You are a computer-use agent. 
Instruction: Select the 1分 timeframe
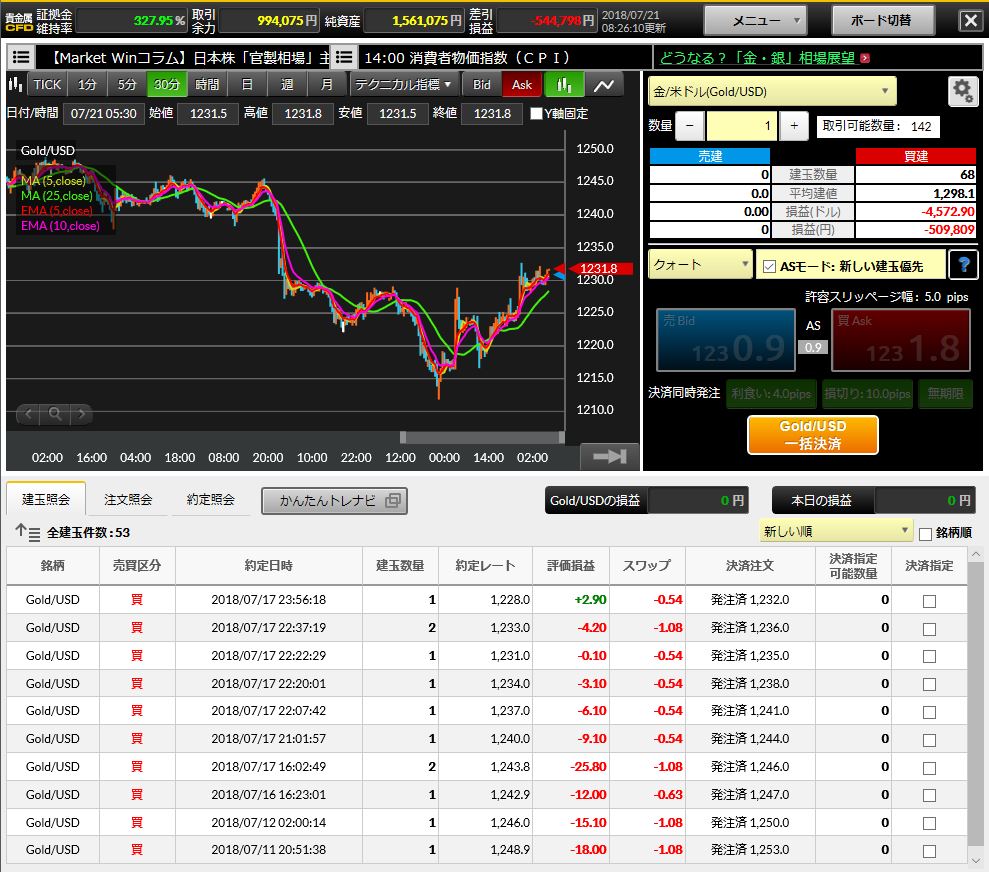87,84
